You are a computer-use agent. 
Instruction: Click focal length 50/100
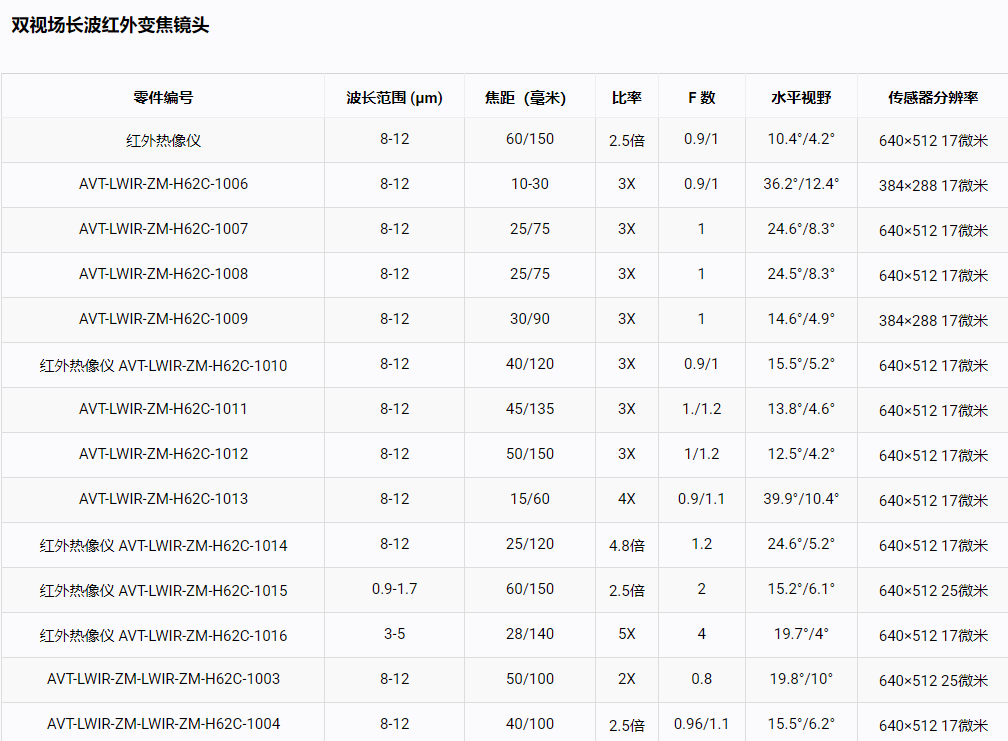click(x=530, y=679)
